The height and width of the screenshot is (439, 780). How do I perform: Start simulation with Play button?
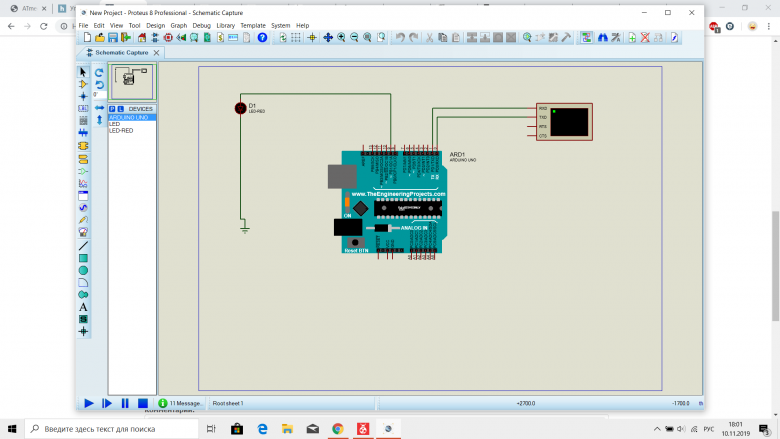point(89,403)
